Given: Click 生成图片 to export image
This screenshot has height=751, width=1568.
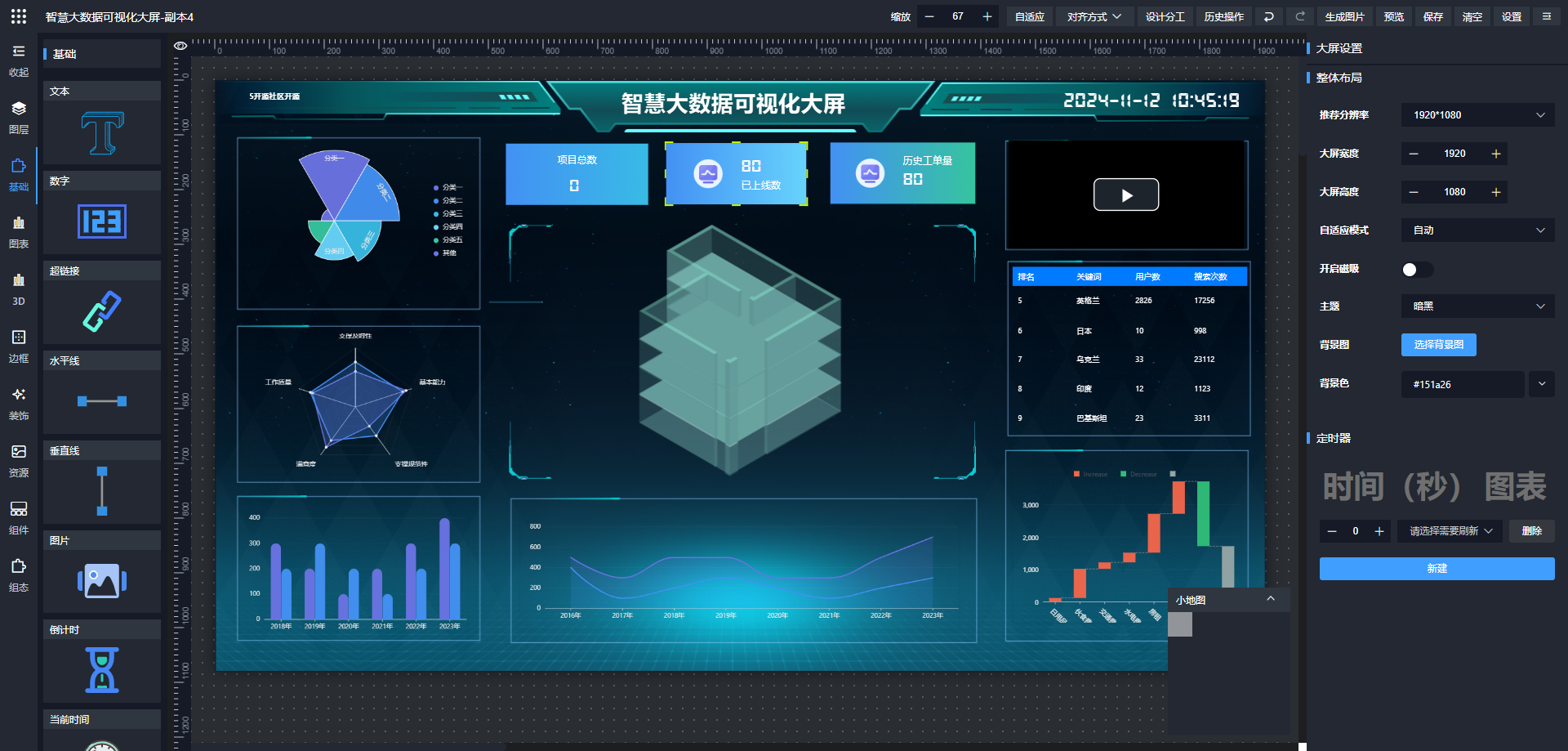Looking at the screenshot, I should [1344, 16].
